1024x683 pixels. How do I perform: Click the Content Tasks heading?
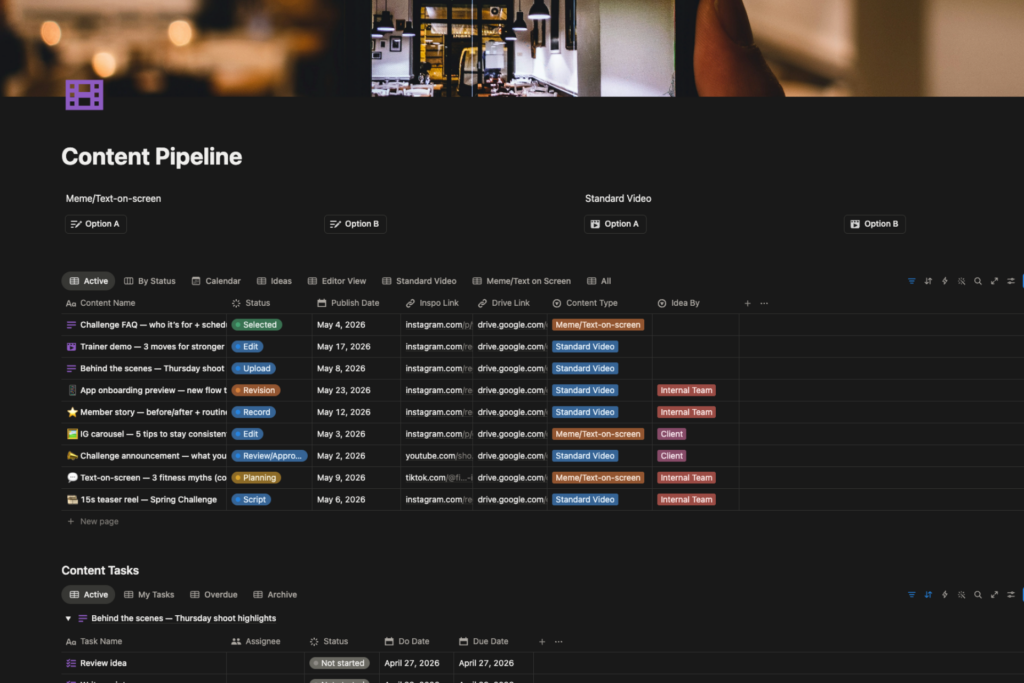(100, 571)
